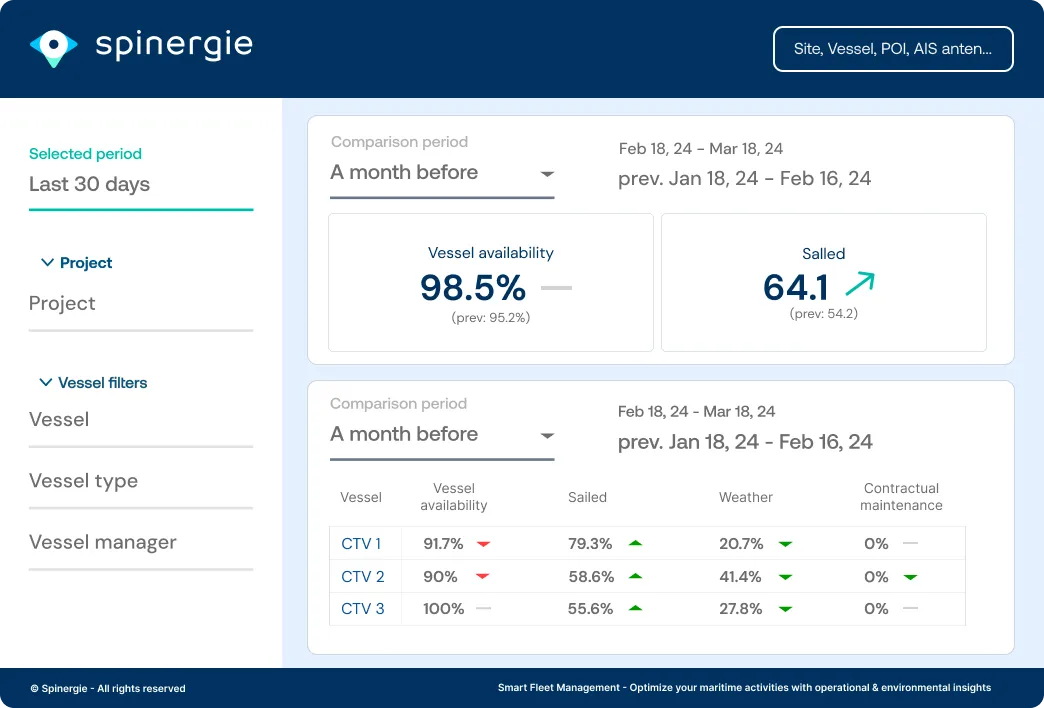Click the Project filter input field
This screenshot has height=708, width=1044.
click(140, 304)
